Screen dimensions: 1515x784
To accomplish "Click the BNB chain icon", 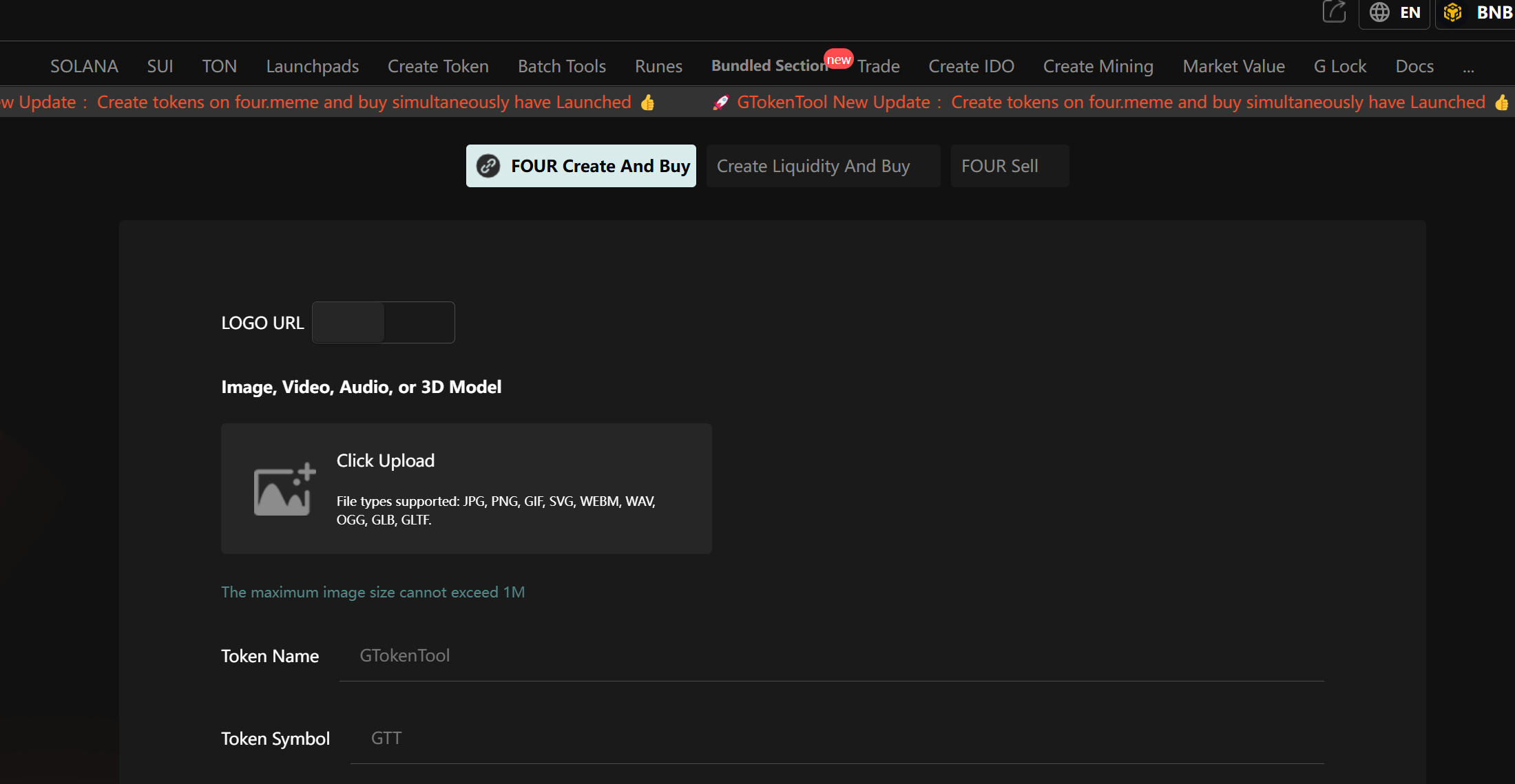I will tap(1453, 12).
